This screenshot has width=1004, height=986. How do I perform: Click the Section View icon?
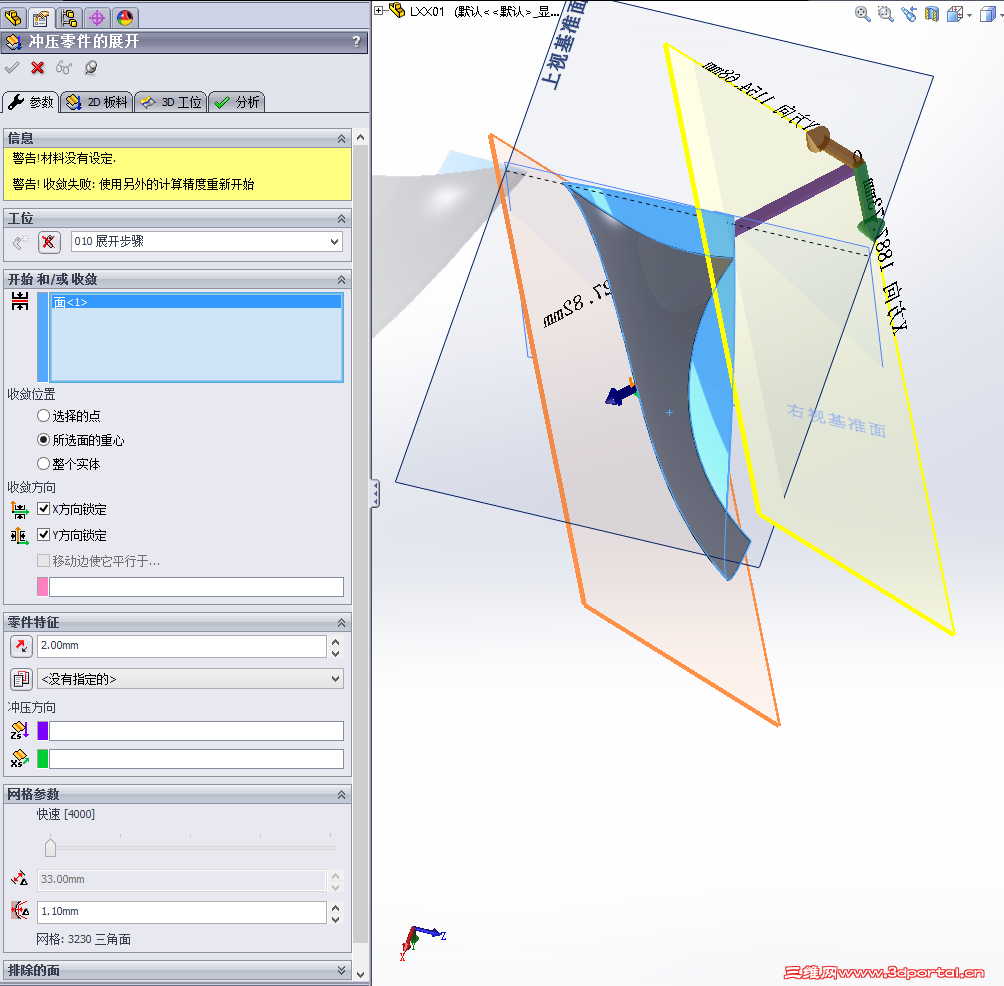932,13
